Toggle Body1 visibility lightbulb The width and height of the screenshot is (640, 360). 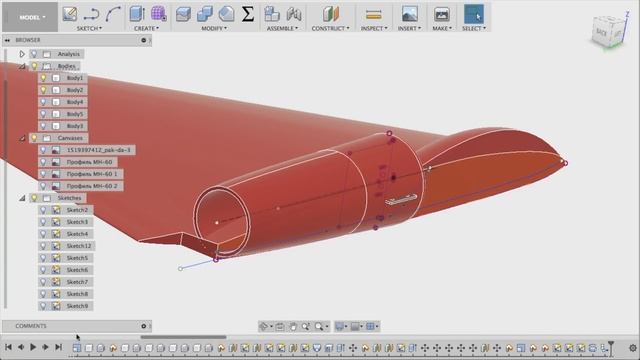tap(43, 78)
